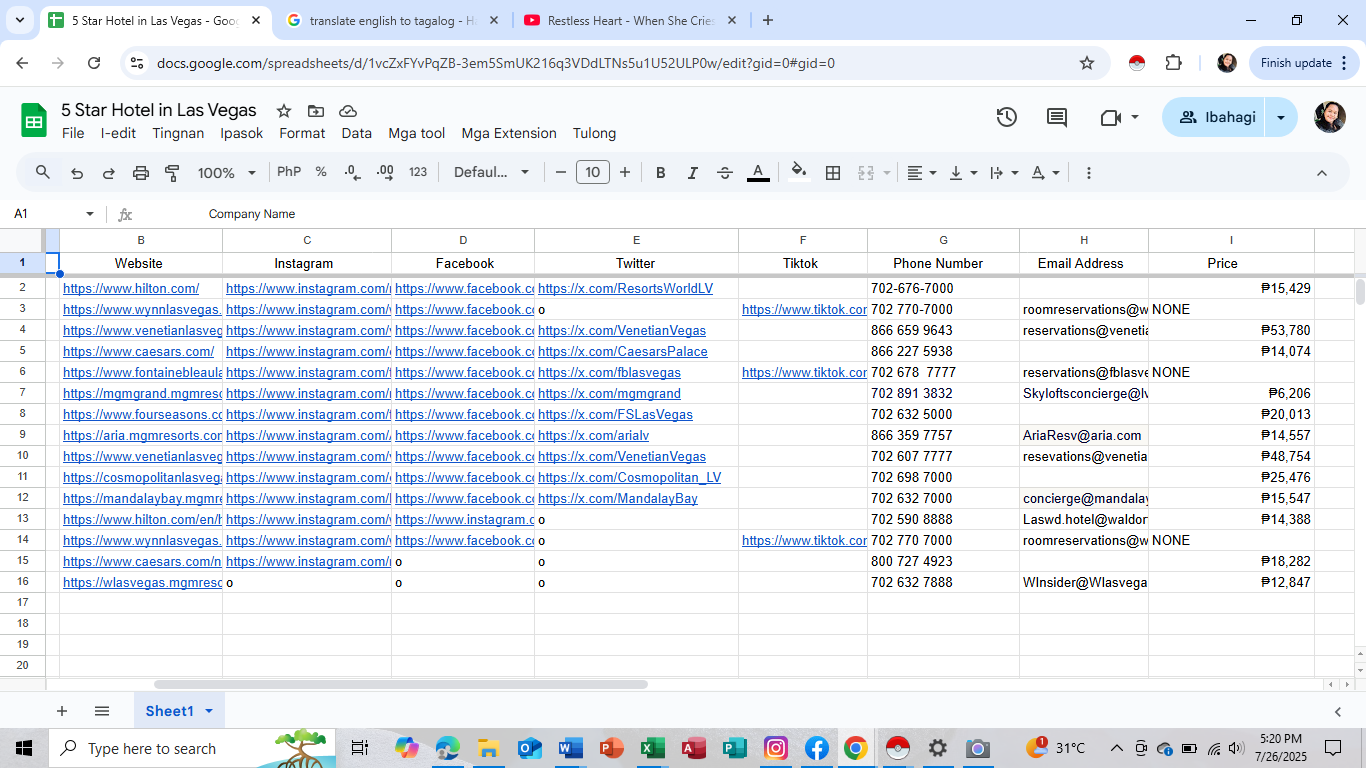Redo the last action

click(109, 173)
